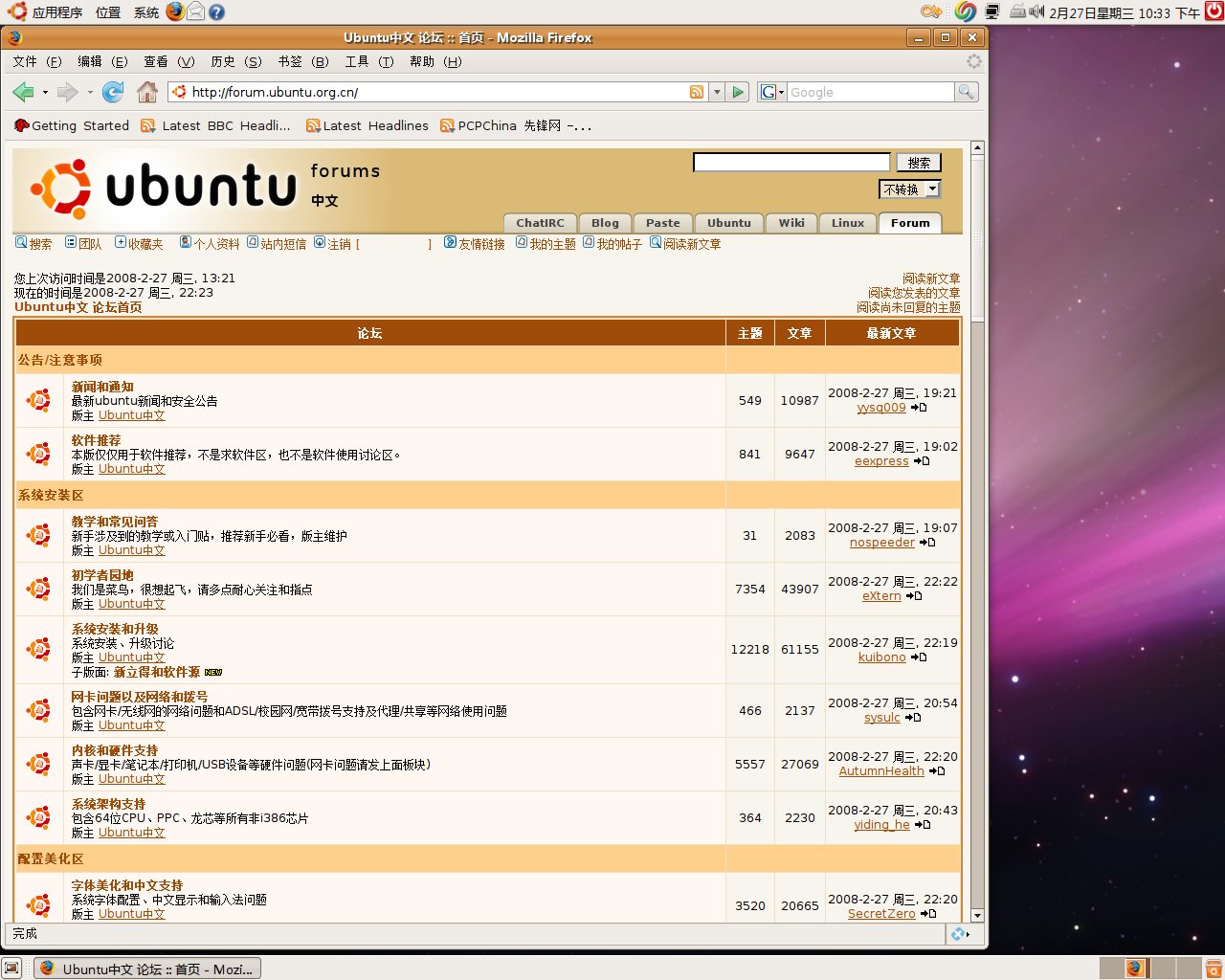Click the Firefox taskbar window button
Image resolution: width=1225 pixels, height=980 pixels.
[x=147, y=969]
